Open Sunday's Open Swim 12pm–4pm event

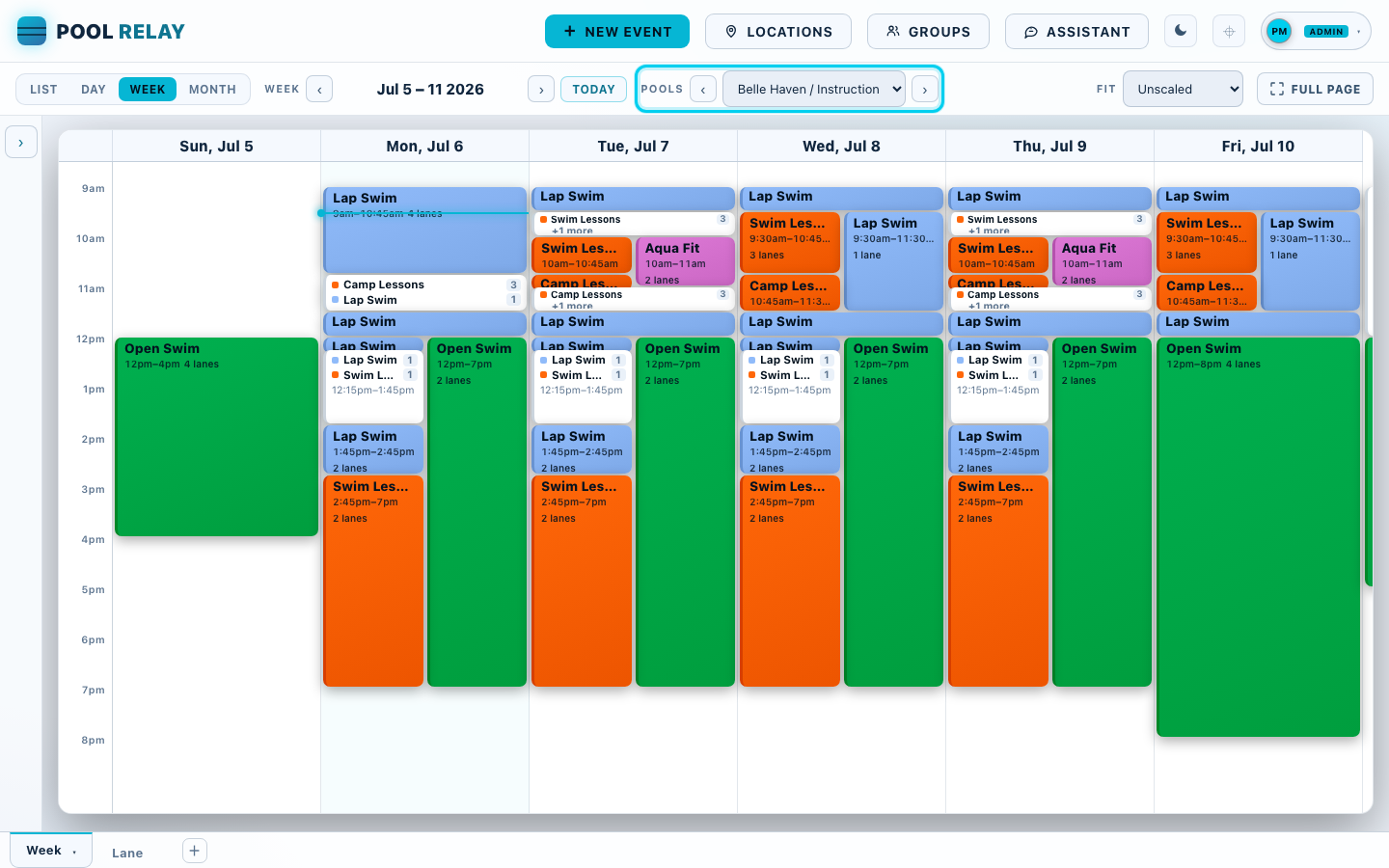216,437
